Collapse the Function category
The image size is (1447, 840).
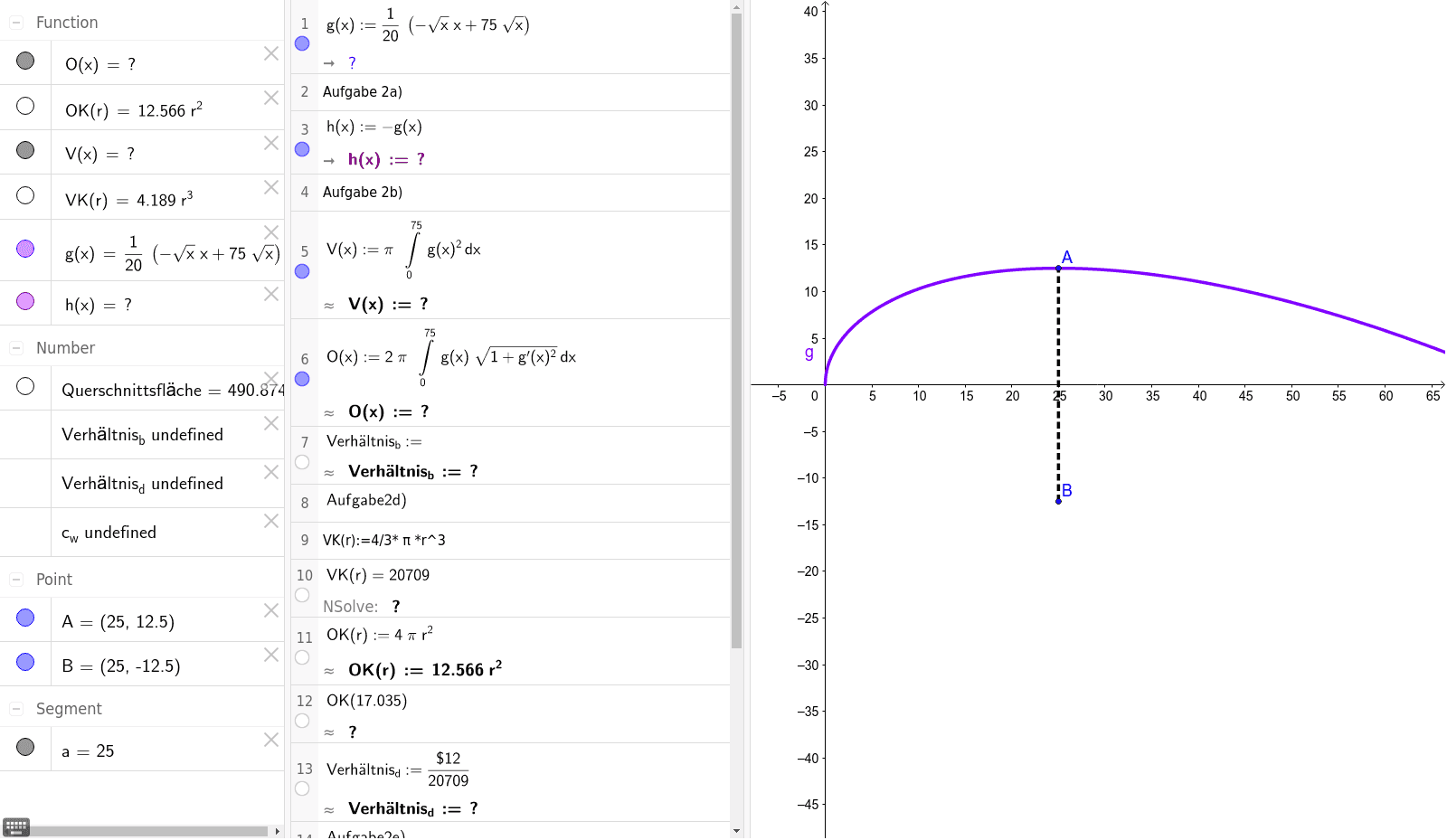16,23
